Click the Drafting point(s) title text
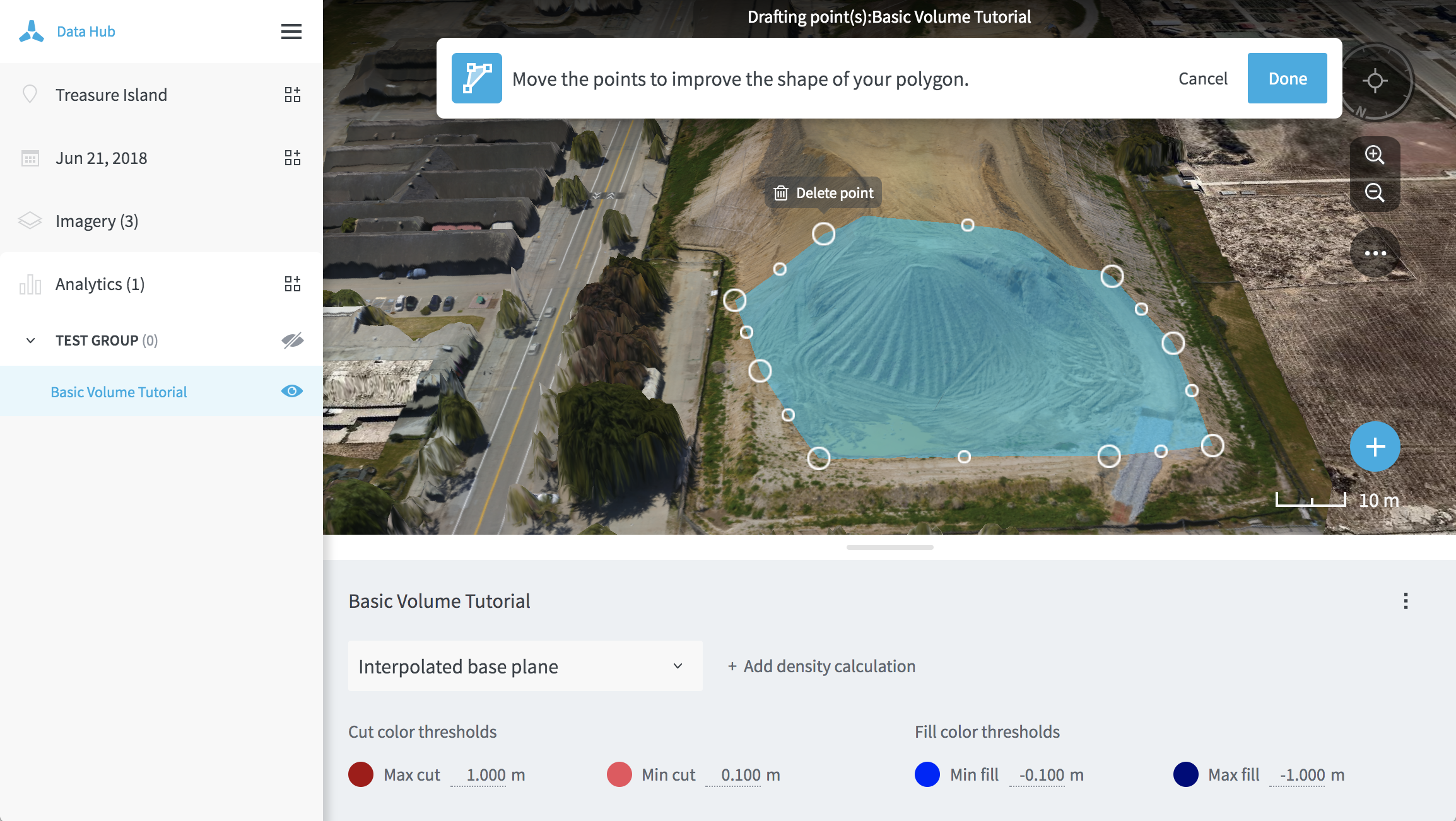The width and height of the screenshot is (1456, 821). point(889,17)
